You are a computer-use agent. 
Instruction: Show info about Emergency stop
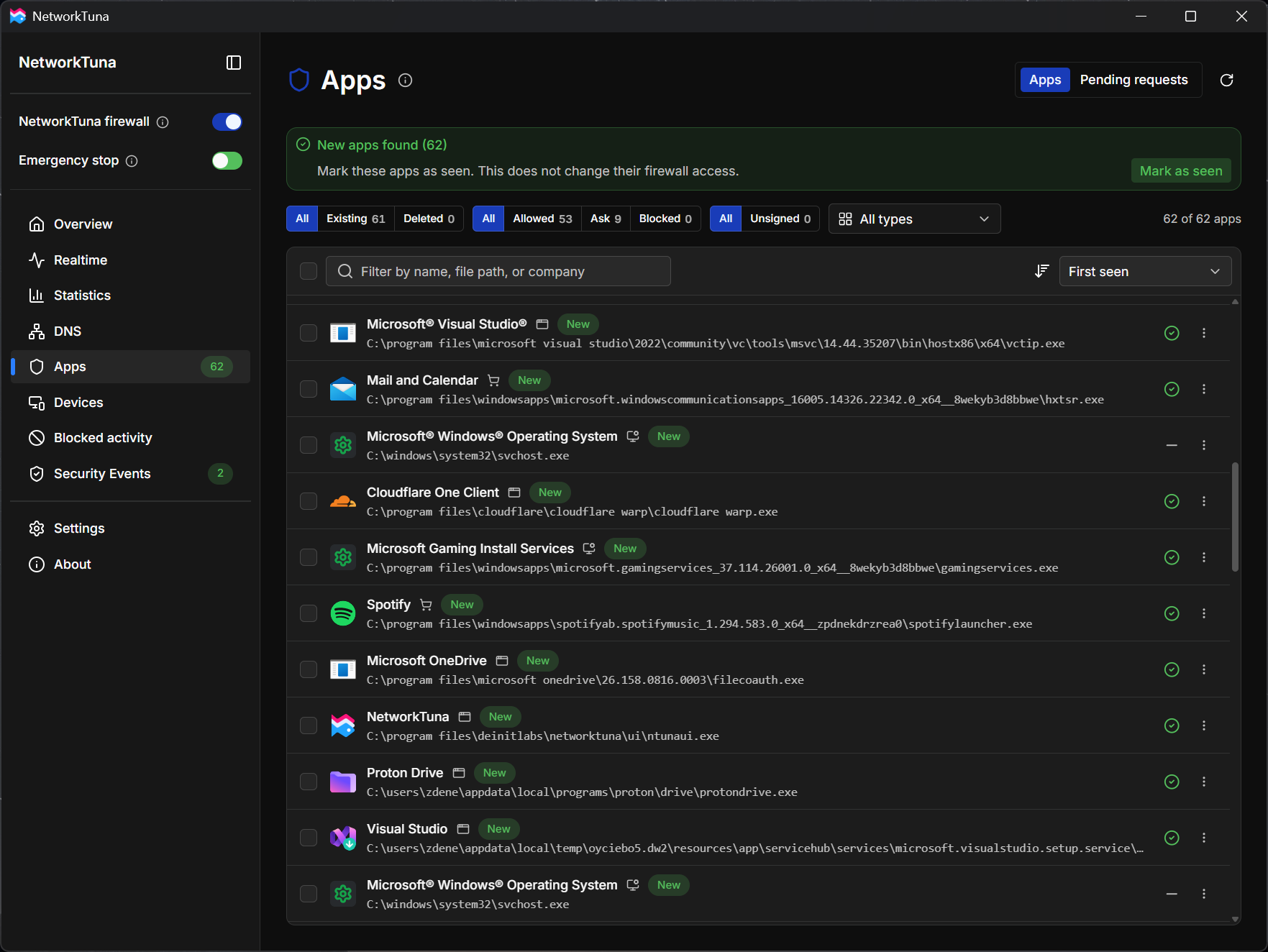click(x=132, y=161)
